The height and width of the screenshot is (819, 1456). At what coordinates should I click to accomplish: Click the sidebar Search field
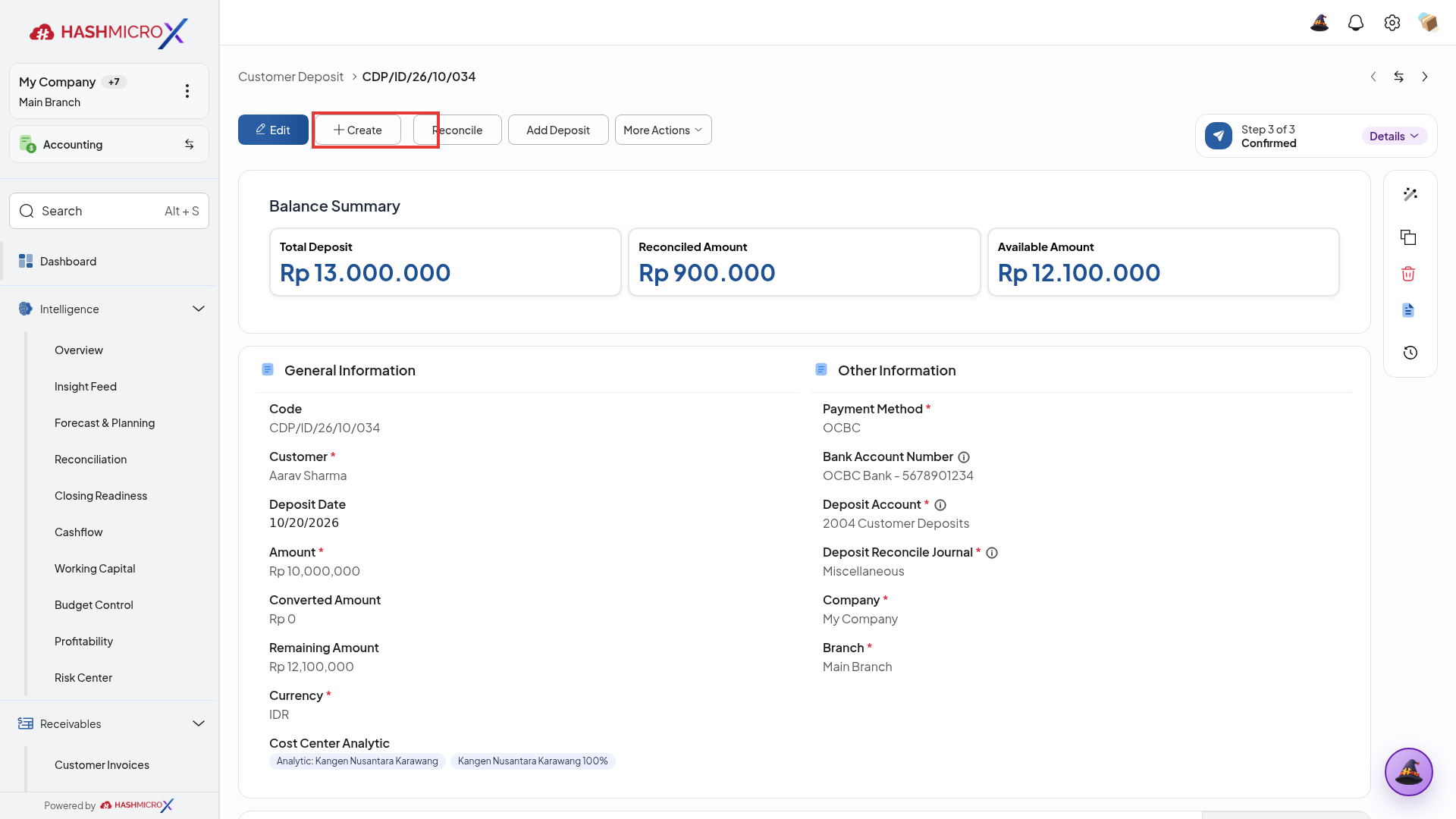[109, 211]
